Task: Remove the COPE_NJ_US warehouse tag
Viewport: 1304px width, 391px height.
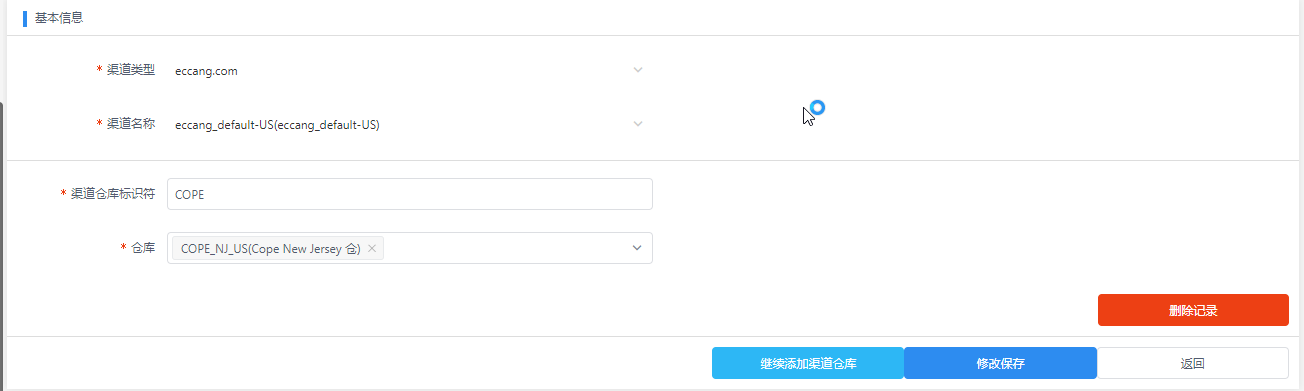Action: tap(372, 249)
